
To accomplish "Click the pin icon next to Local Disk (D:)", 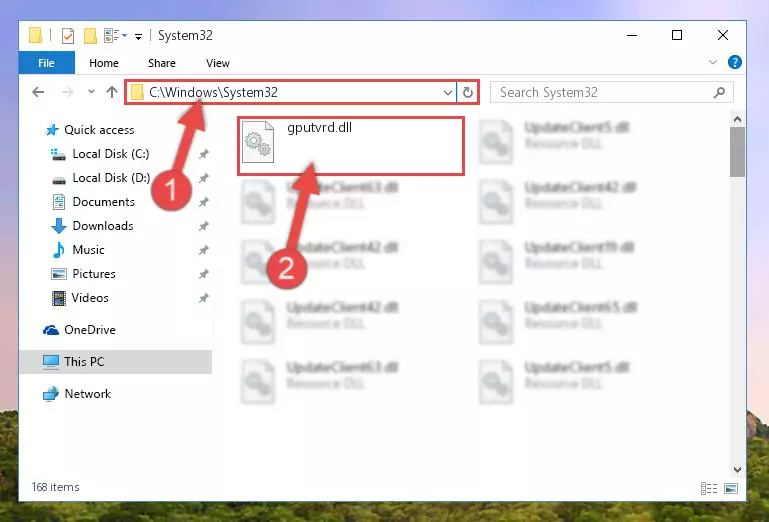I will (204, 178).
